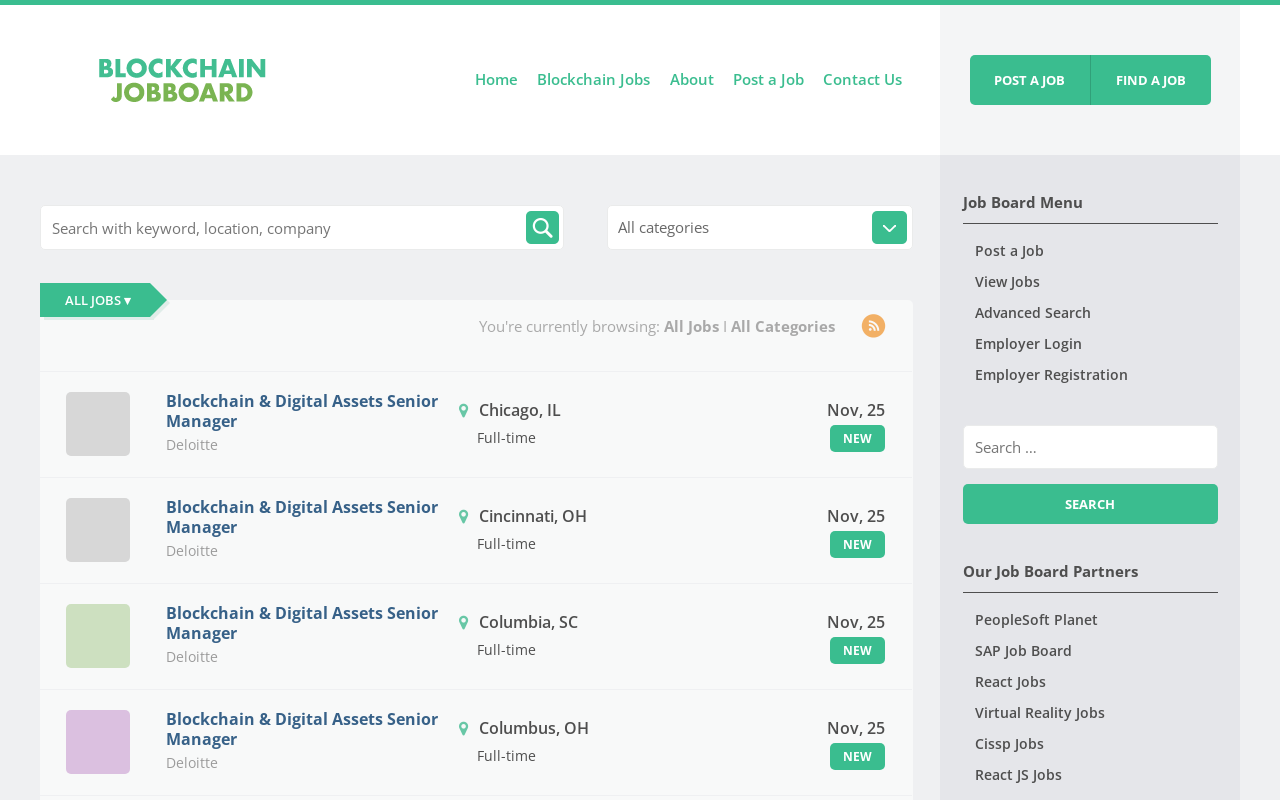Click the Chicago, IL location text
The image size is (1280, 800).
coord(520,410)
